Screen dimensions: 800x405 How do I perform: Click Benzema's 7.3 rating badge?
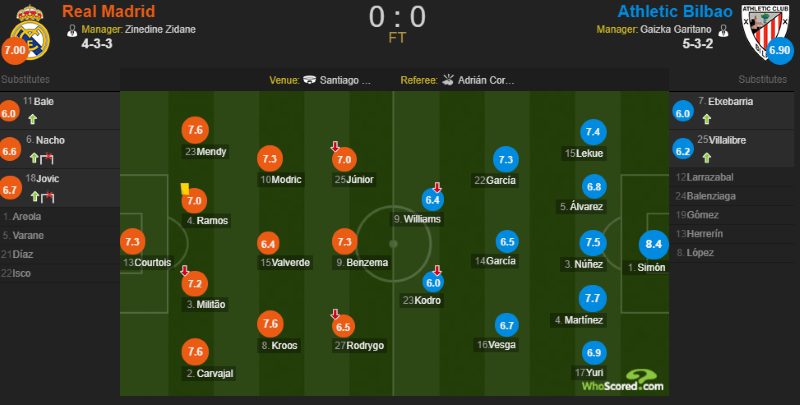[x=344, y=241]
